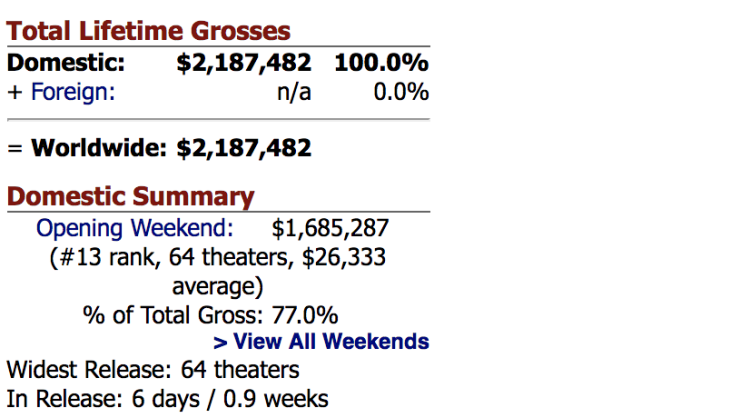The width and height of the screenshot is (750, 418).
Task: Click the word average below the rank line
Action: pos(218,286)
